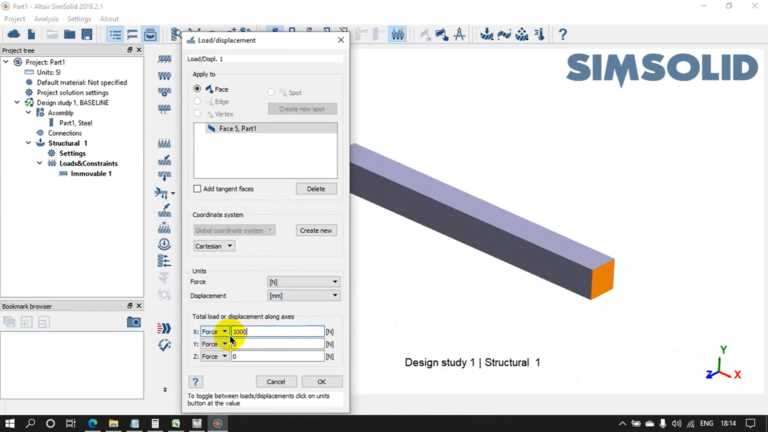Collapse the Design study 1, BASELINE node
The image size is (768, 432).
pyautogui.click(x=17, y=102)
